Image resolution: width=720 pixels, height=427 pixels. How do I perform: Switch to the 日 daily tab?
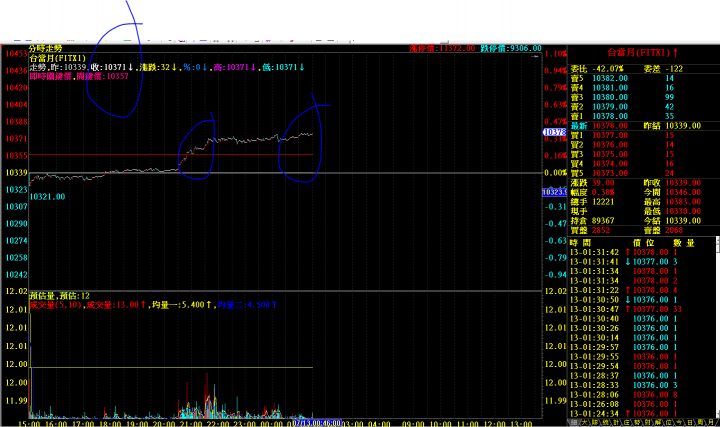[690, 422]
